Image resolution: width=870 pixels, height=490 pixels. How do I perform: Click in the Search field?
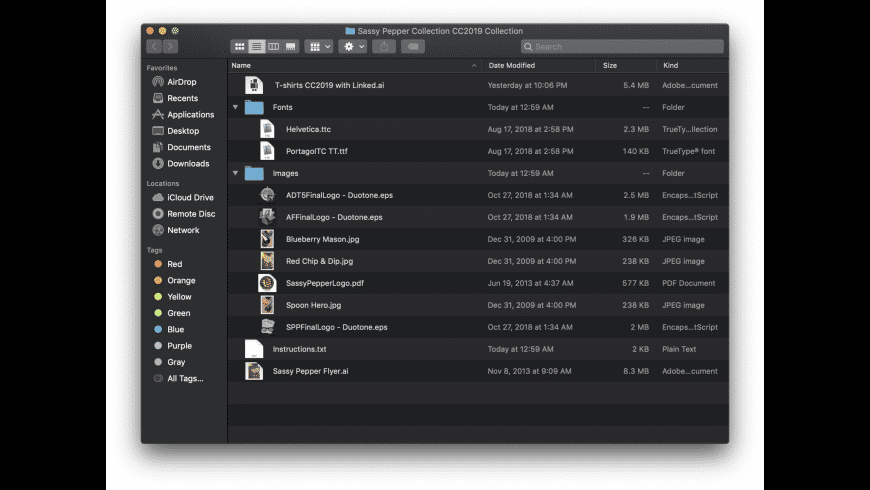(x=621, y=47)
